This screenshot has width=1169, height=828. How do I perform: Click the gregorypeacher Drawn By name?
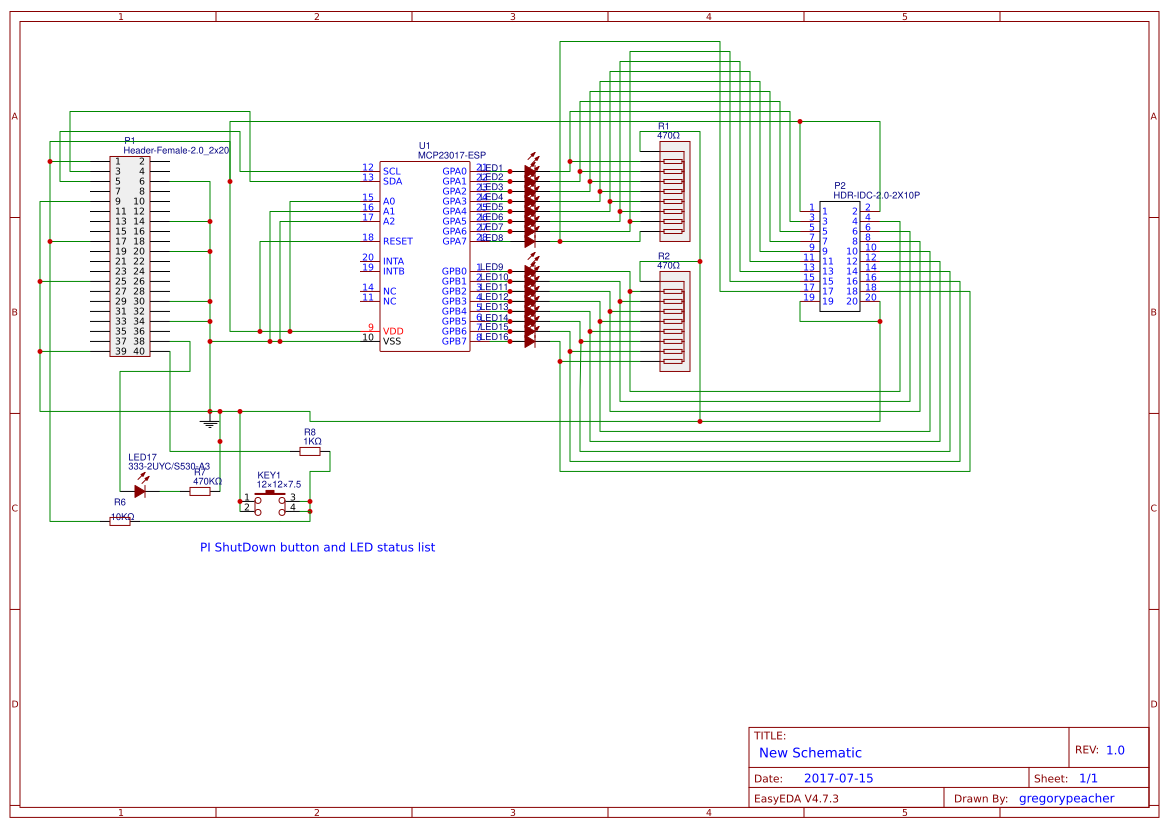[1065, 797]
